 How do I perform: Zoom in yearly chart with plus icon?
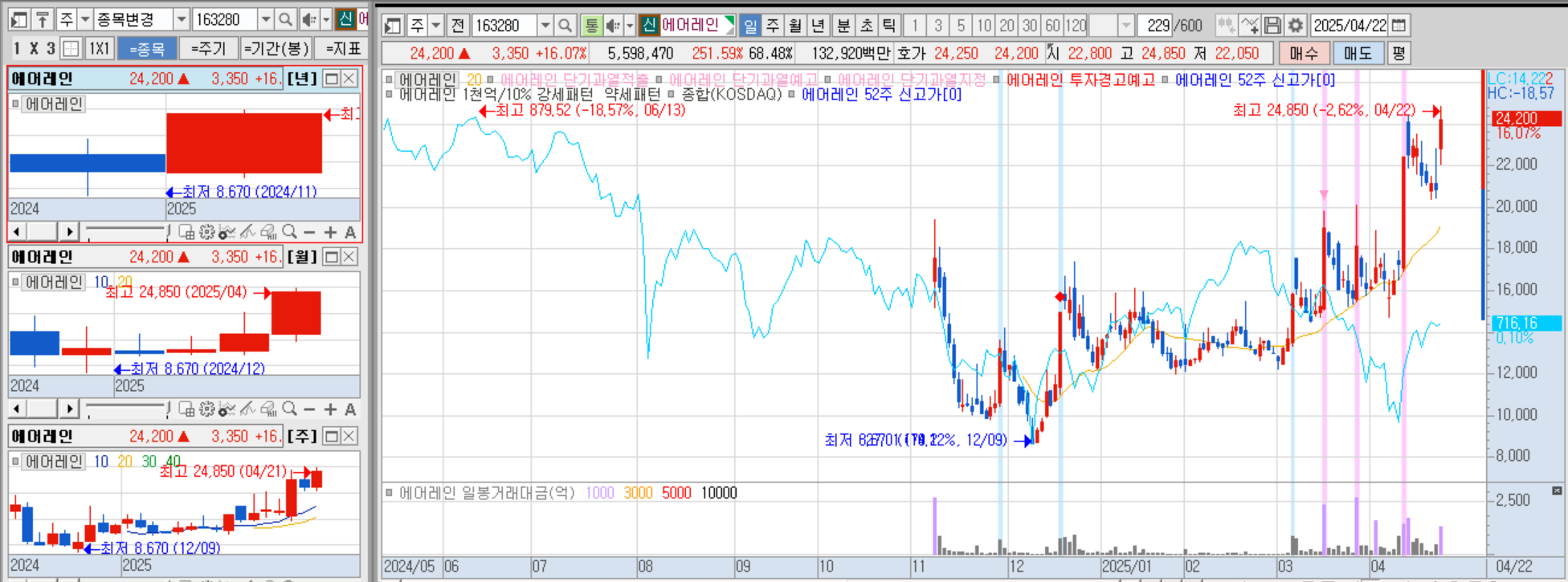pyautogui.click(x=330, y=232)
